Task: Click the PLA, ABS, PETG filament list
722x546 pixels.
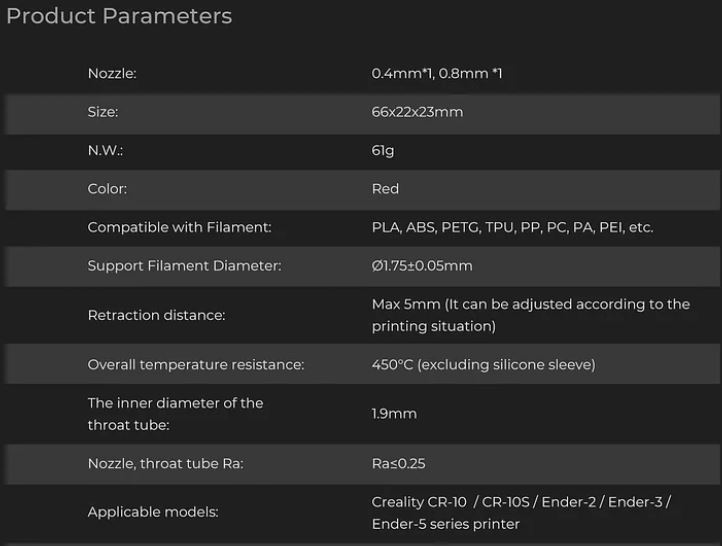Action: click(512, 228)
